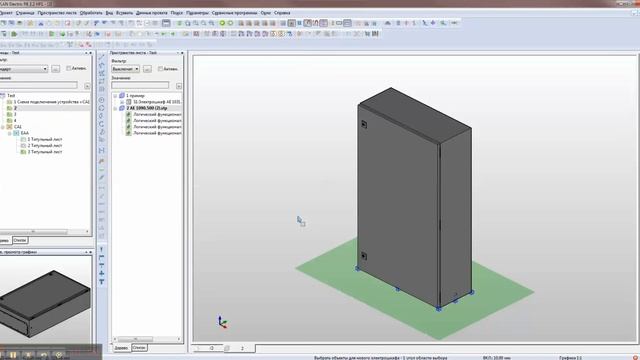Image resolution: width=640 pixels, height=360 pixels.
Task: Click the blue diamond icon in top toolbar
Action: [433, 23]
